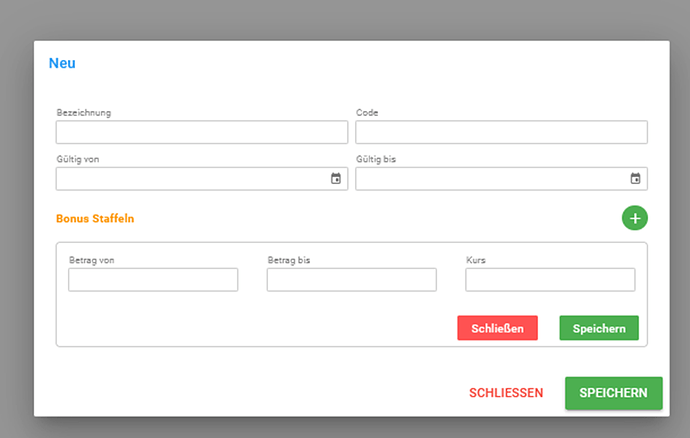
Task: Open the Gültig von calendar picker
Action: (x=336, y=178)
